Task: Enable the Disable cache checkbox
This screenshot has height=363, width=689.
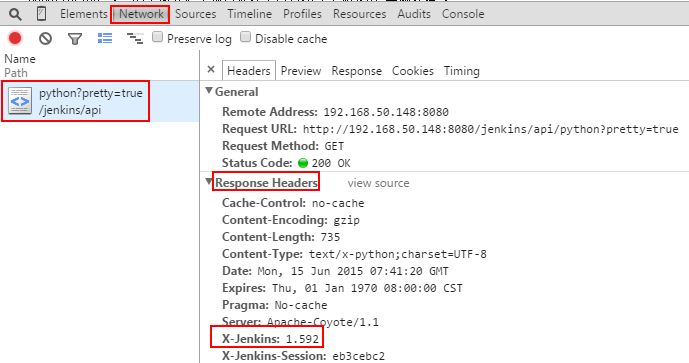Action: coord(245,37)
